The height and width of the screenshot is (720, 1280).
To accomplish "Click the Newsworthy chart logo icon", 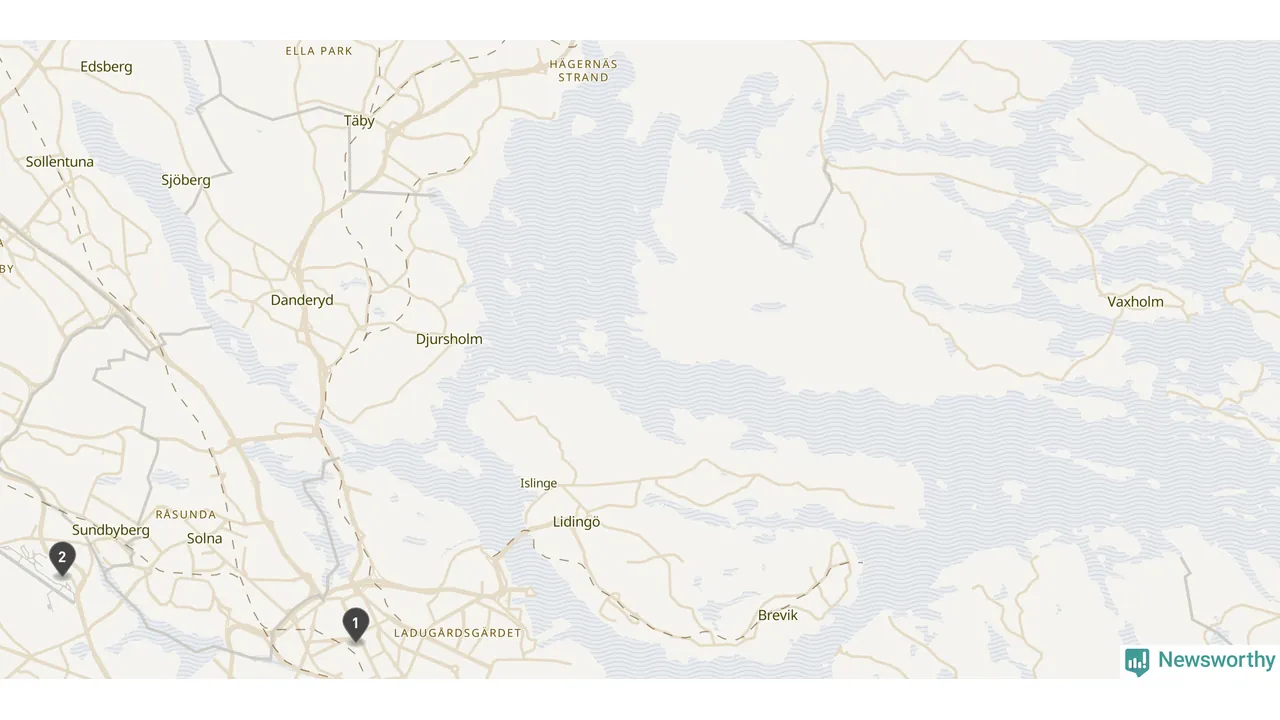I will (x=1137, y=661).
